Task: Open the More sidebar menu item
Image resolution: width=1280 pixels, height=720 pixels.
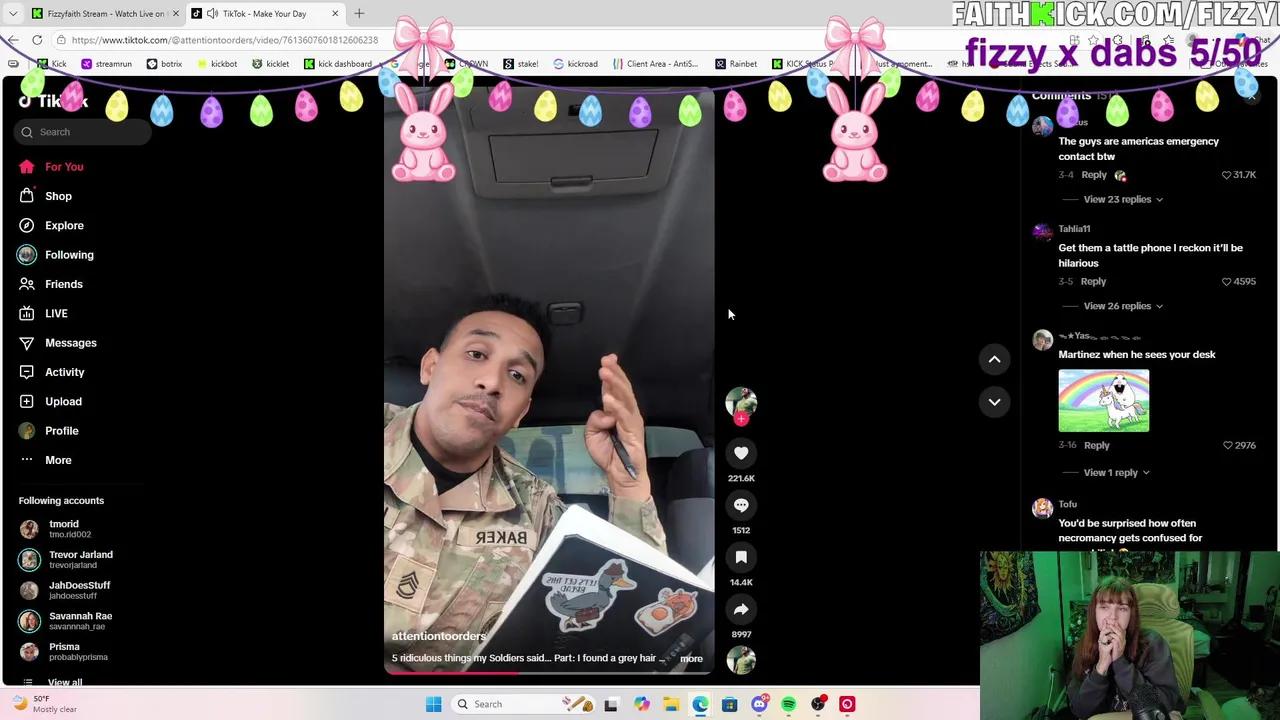Action: pyautogui.click(x=27, y=460)
